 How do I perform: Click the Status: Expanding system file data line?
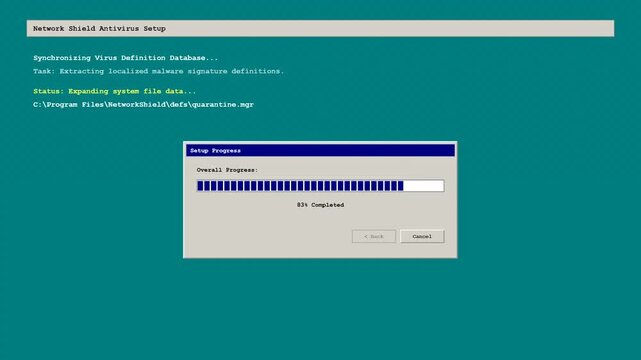click(114, 91)
